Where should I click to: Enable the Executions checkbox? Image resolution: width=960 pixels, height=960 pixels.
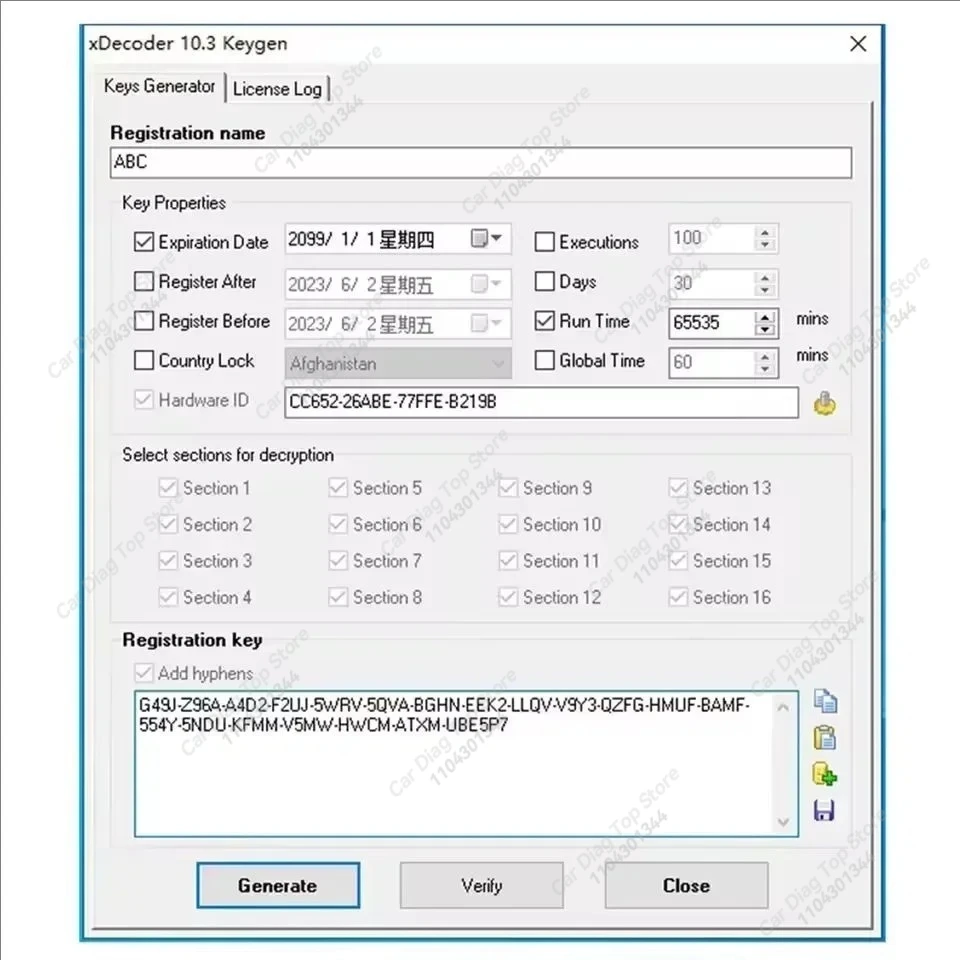(x=544, y=241)
